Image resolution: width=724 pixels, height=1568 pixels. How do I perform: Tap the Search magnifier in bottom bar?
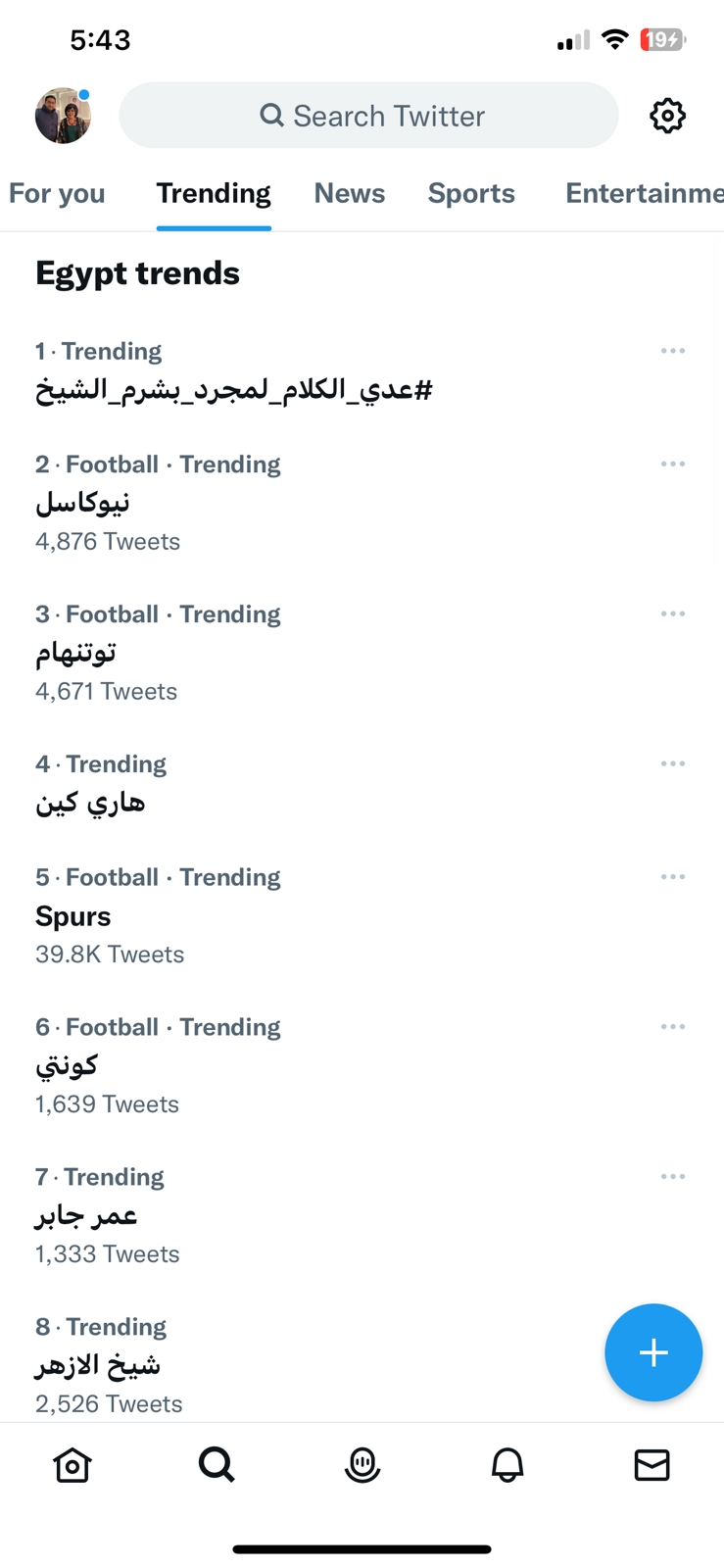tap(217, 1465)
